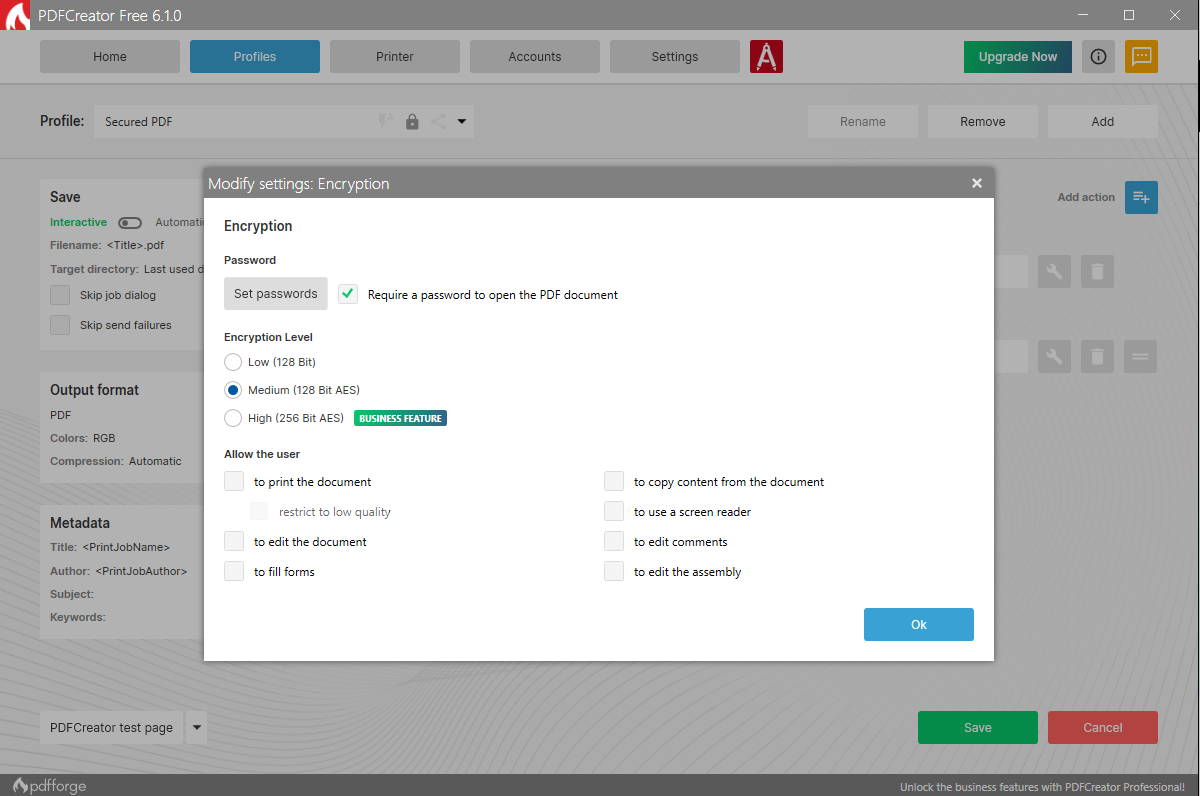Click the Unlock the business features footer text
The width and height of the screenshot is (1200, 796).
click(x=1042, y=787)
